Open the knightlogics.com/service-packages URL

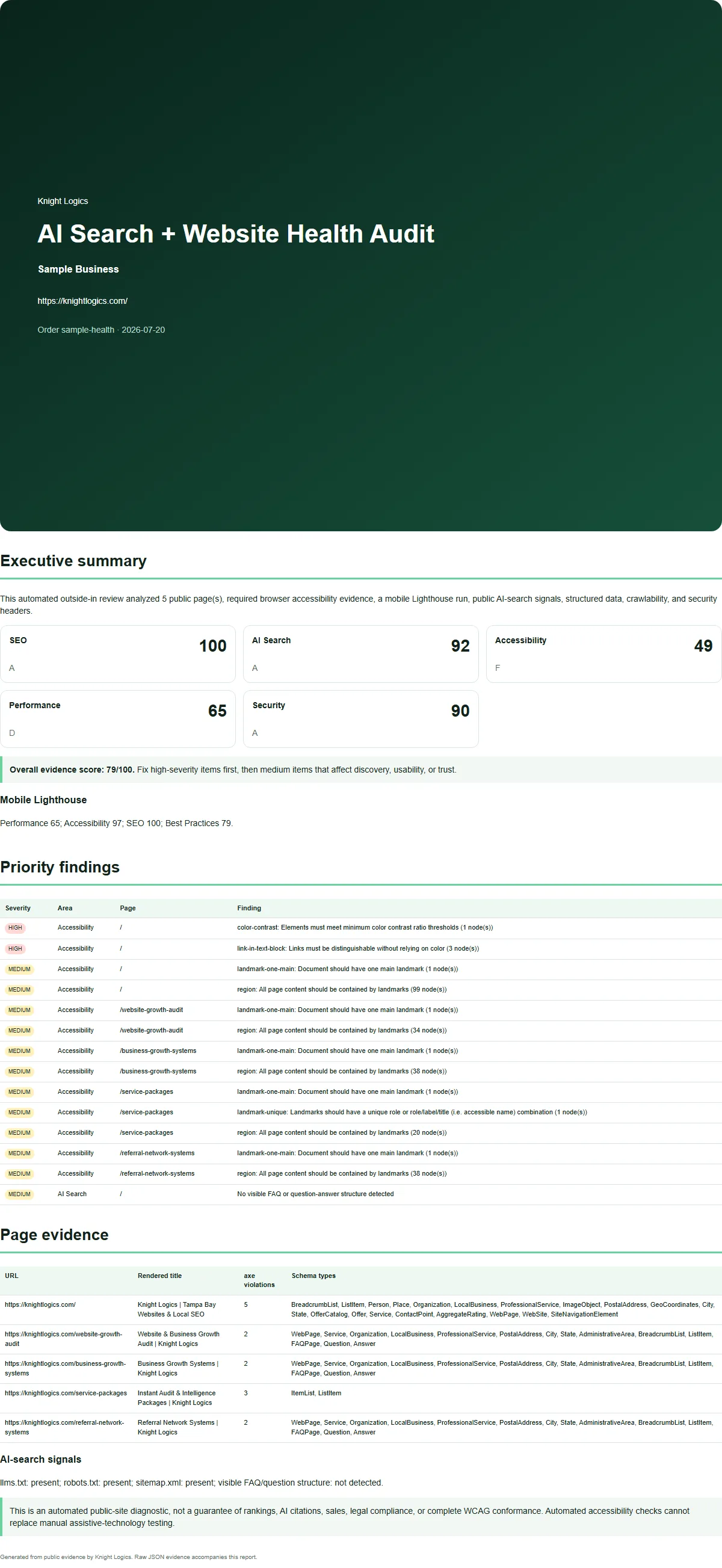66,1394
